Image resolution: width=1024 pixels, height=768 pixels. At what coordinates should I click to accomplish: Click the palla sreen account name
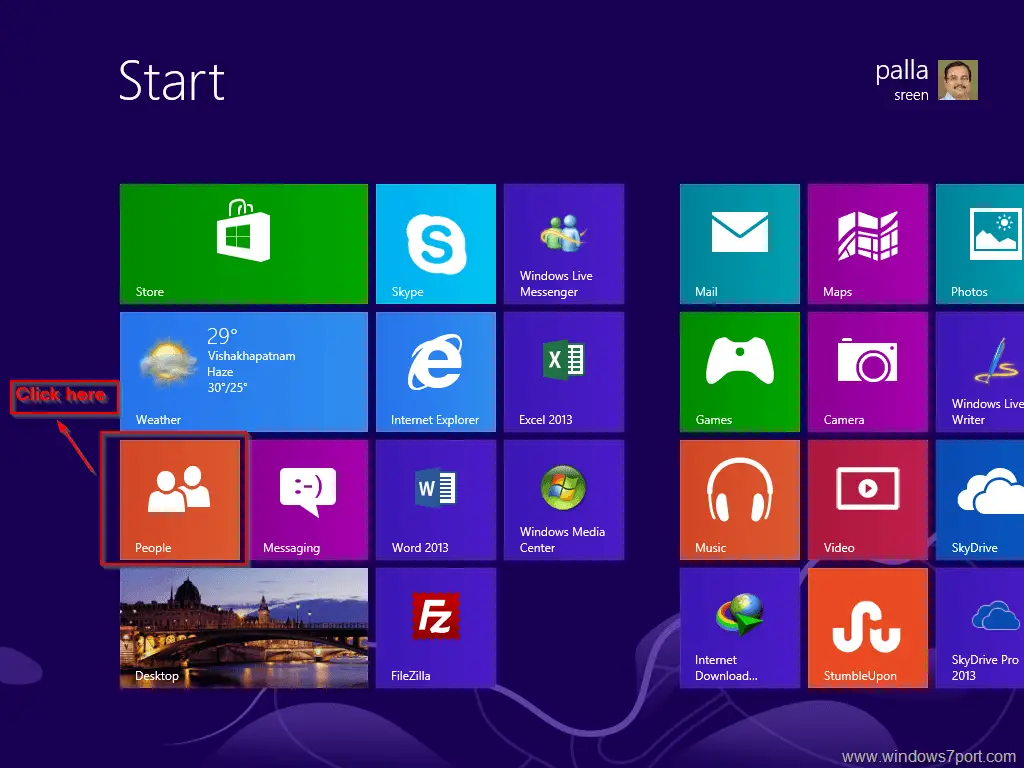(x=902, y=80)
